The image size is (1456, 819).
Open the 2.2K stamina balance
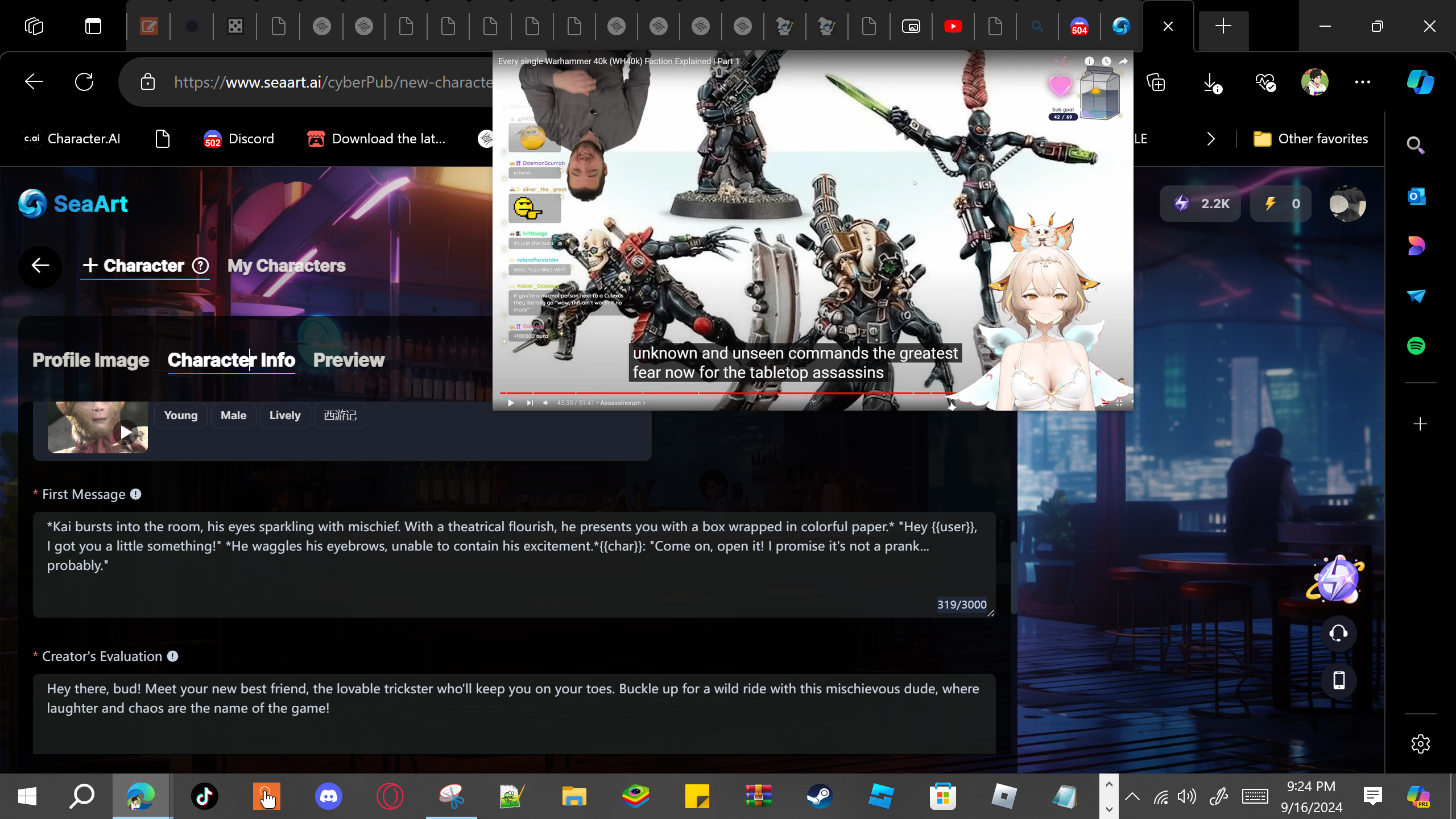1200,204
